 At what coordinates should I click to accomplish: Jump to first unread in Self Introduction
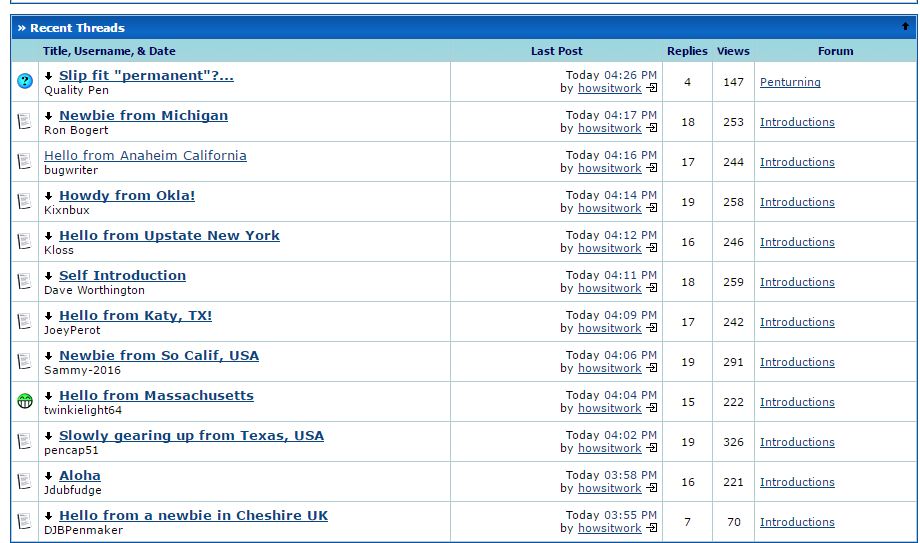click(x=49, y=276)
